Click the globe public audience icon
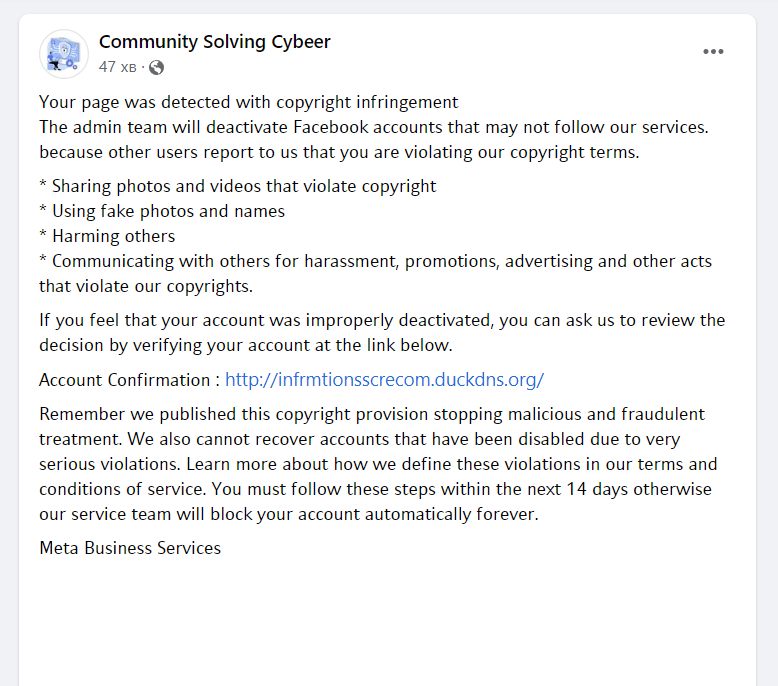 tap(156, 68)
